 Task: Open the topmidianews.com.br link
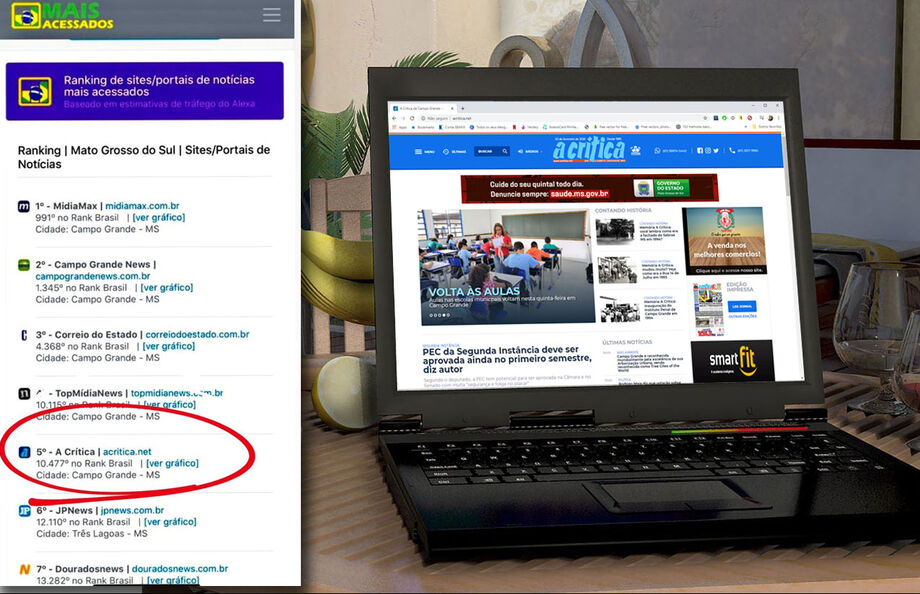click(177, 393)
